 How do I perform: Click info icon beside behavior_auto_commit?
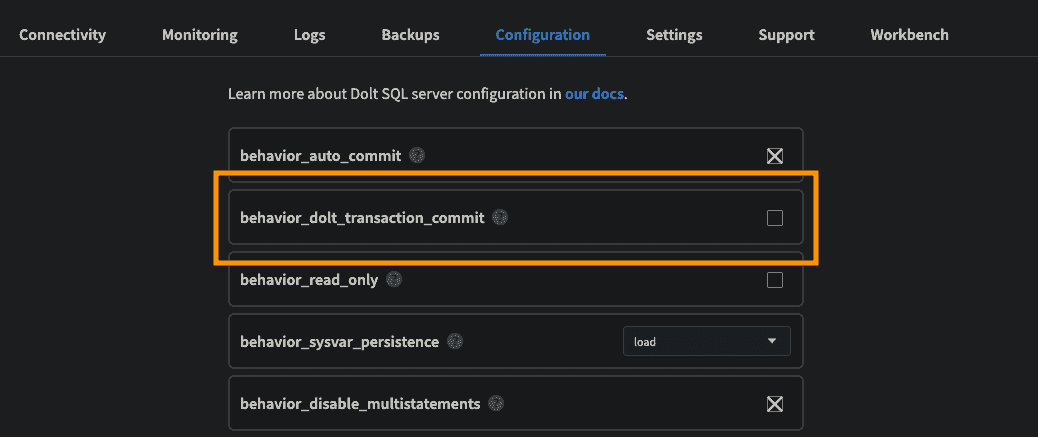(416, 156)
